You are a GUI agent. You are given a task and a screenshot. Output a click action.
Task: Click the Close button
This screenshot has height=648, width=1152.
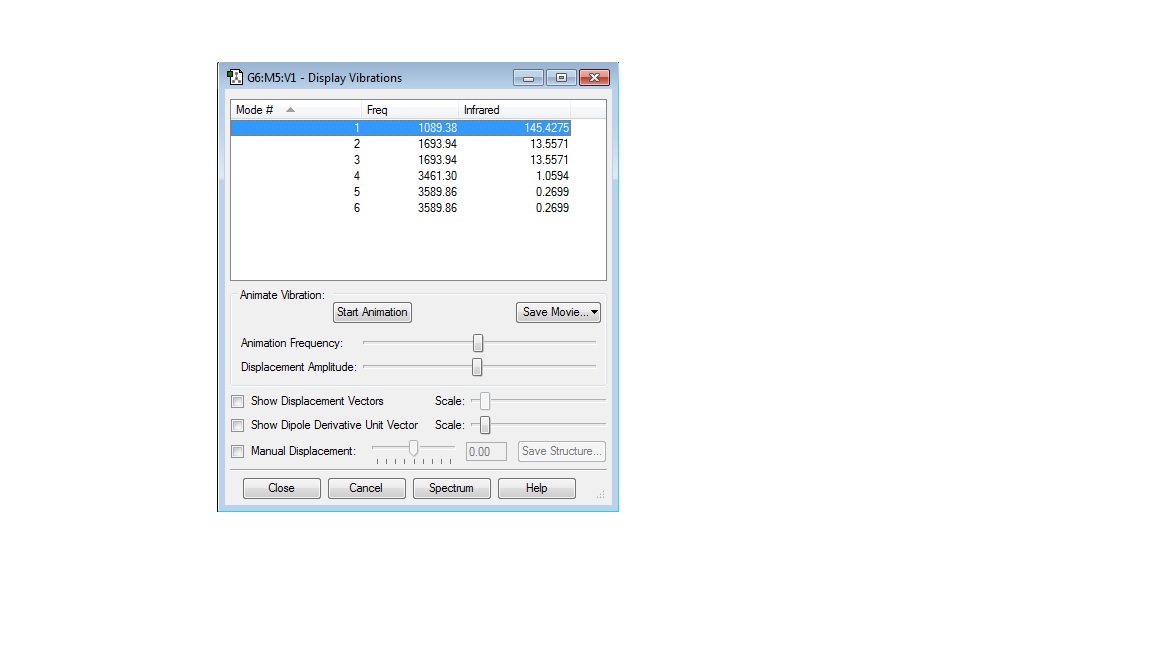click(281, 489)
